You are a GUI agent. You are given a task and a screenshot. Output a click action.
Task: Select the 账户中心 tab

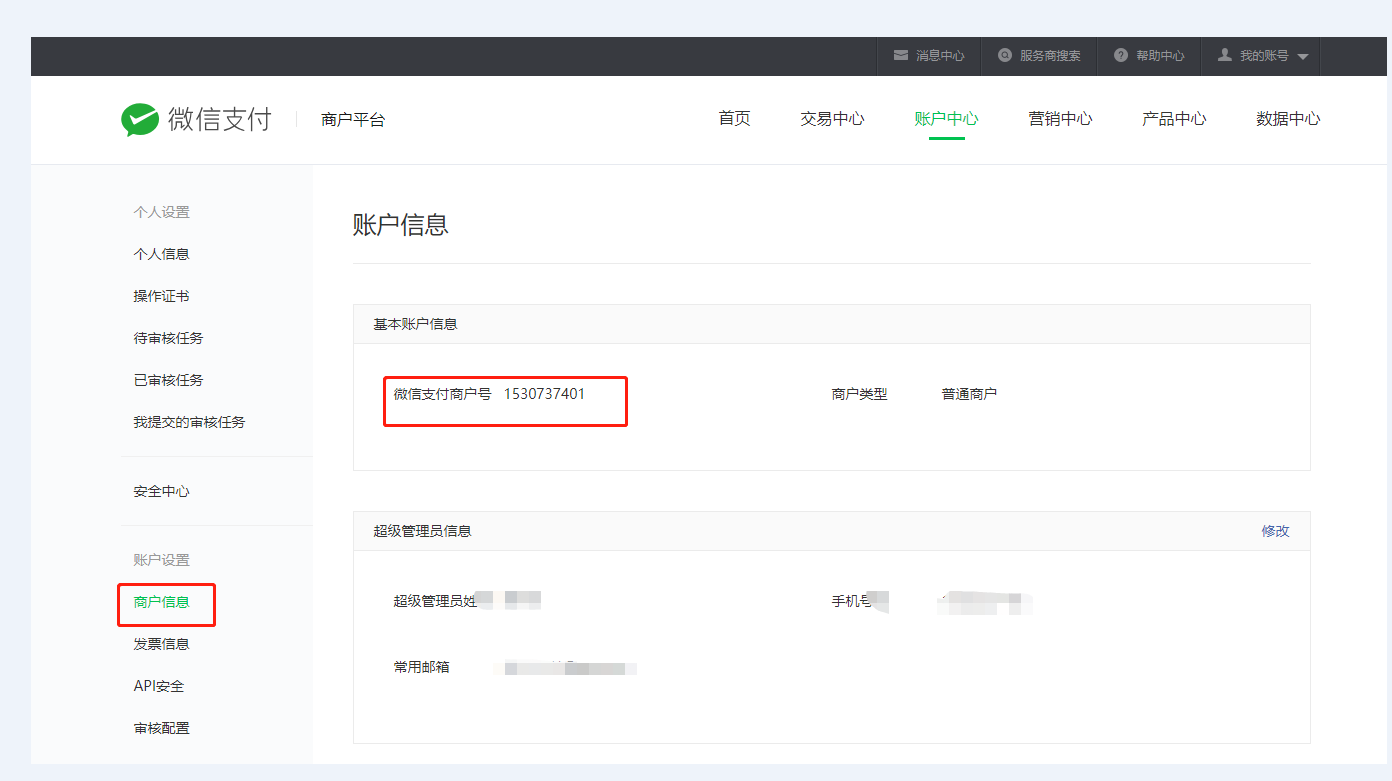946,119
